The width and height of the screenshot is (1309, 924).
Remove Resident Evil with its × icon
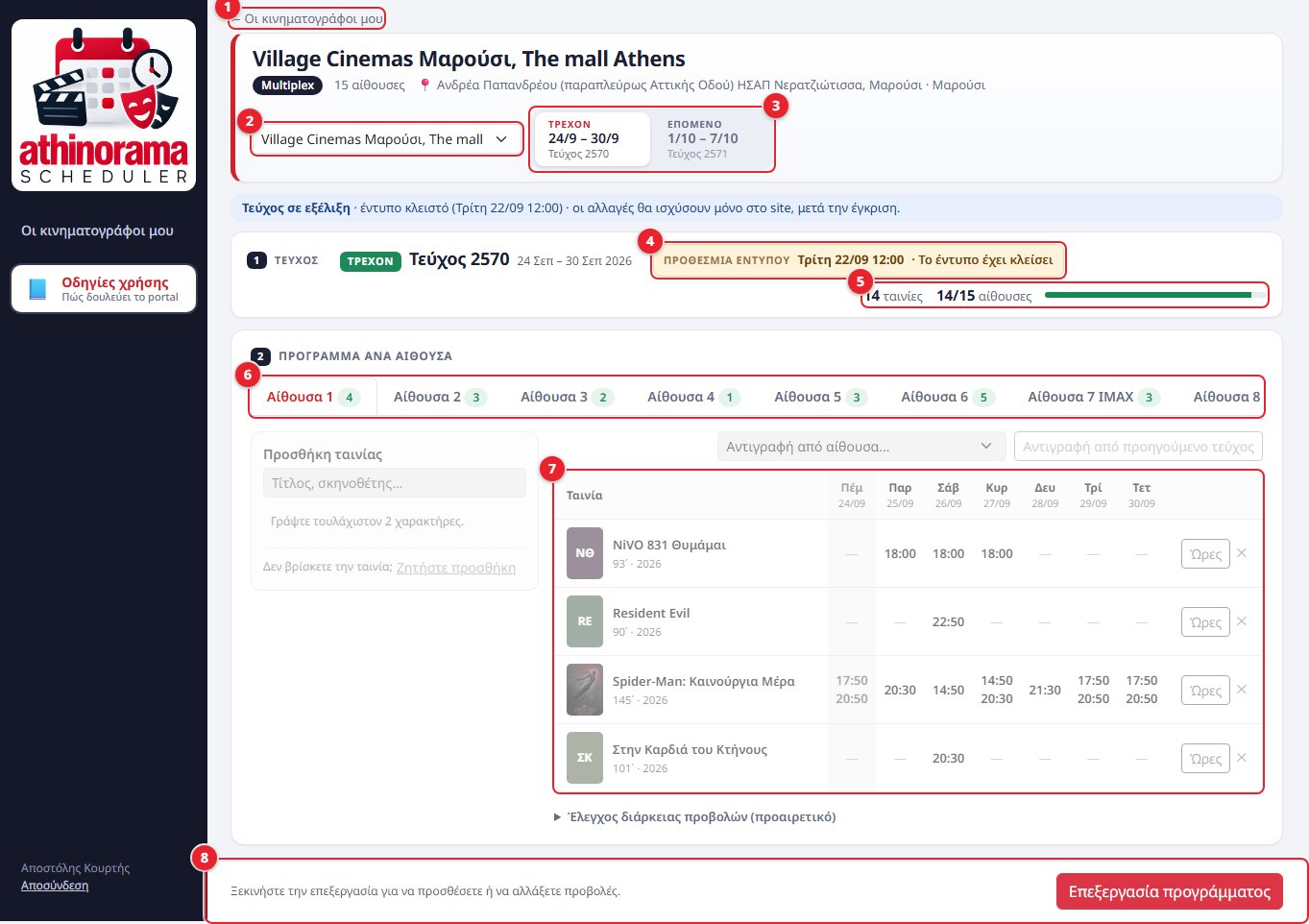point(1242,621)
